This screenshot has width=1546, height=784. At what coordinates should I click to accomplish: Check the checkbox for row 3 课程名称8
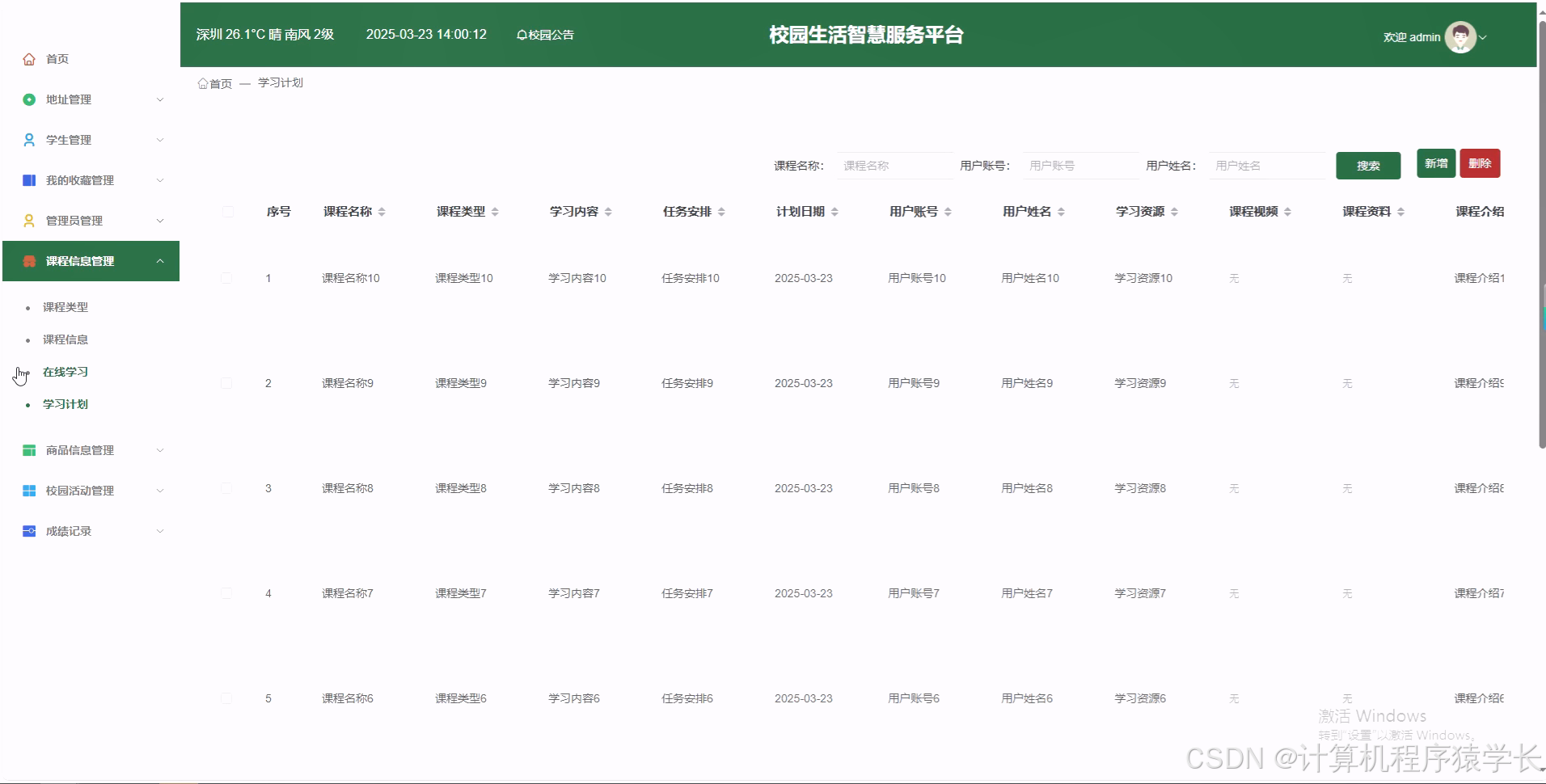pos(227,488)
